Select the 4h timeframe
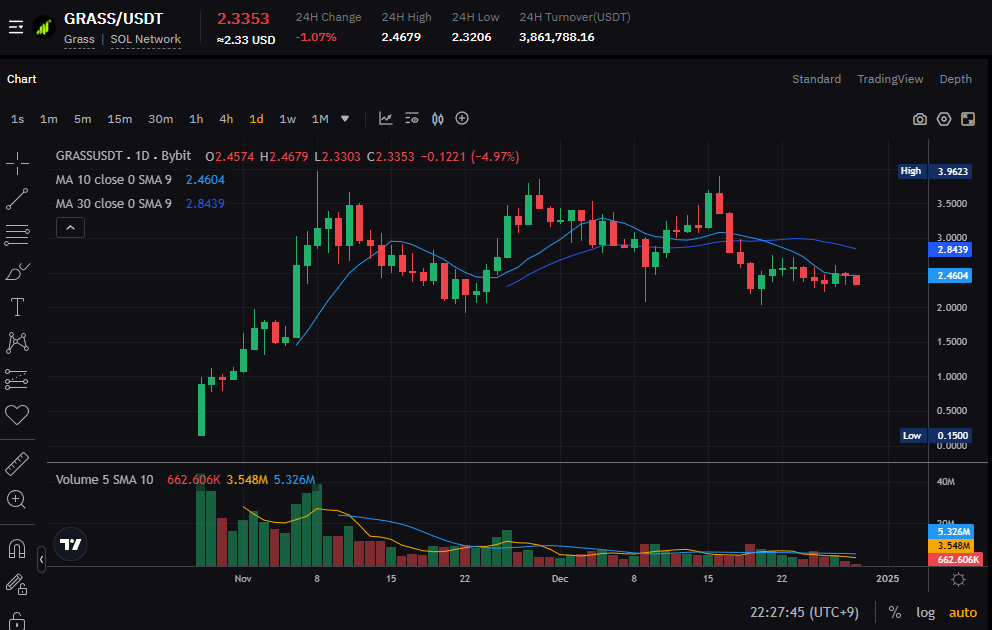The width and height of the screenshot is (992, 630). [x=226, y=119]
